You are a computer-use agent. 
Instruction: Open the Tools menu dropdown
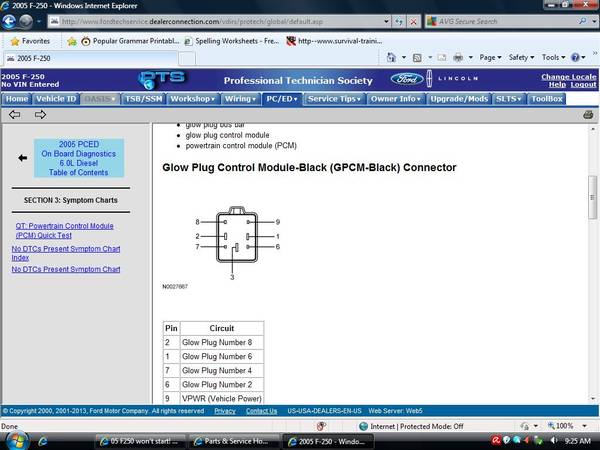tap(553, 57)
